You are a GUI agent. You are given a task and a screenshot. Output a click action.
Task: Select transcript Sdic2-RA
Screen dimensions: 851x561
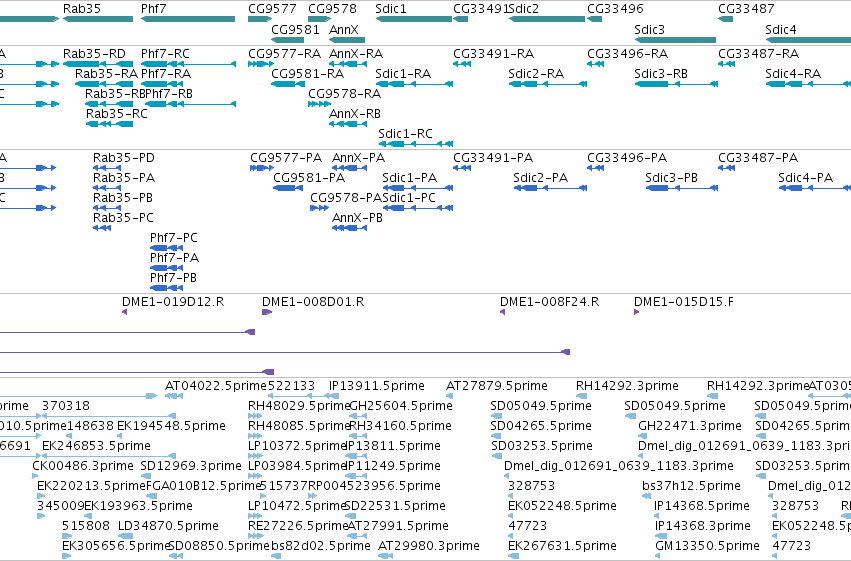536,74
